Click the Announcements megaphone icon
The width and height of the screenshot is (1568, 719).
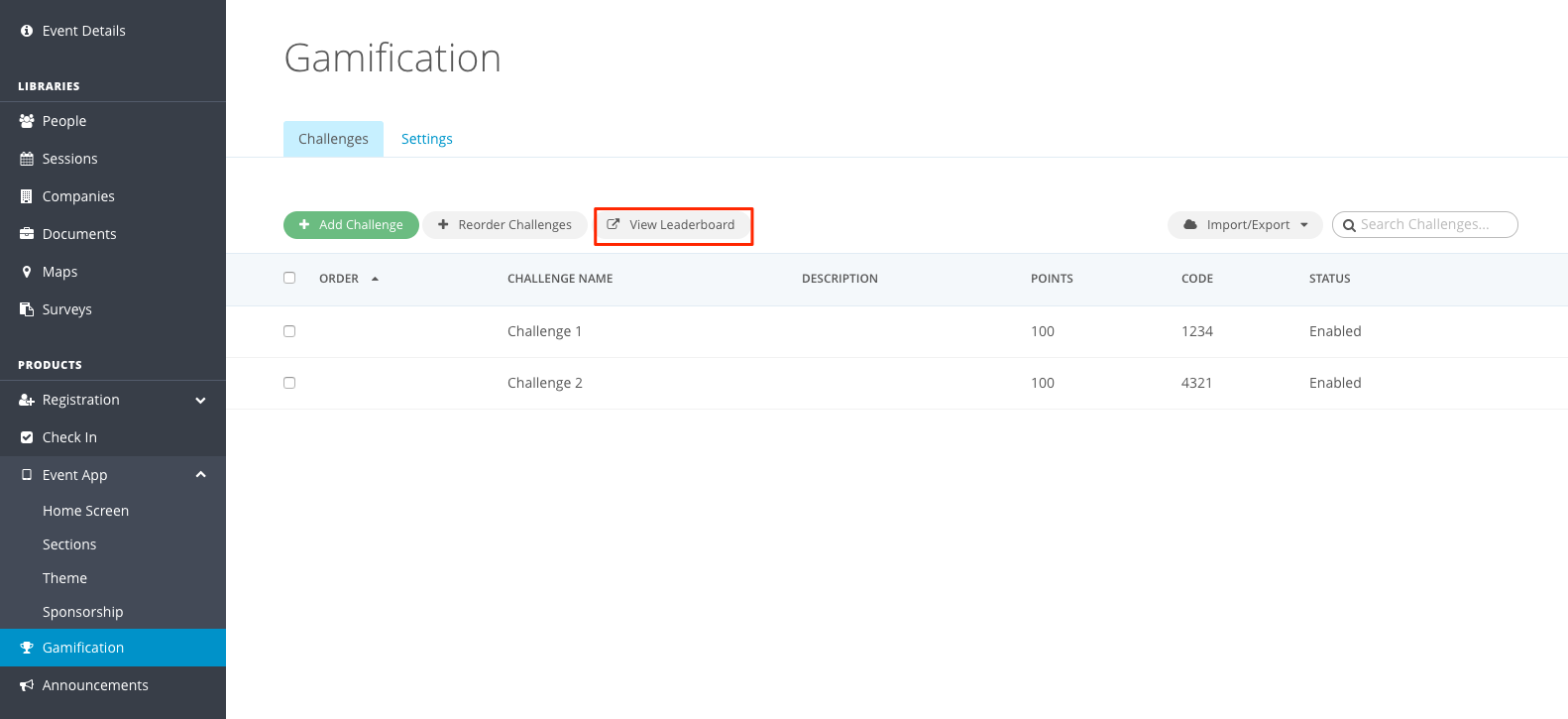27,685
